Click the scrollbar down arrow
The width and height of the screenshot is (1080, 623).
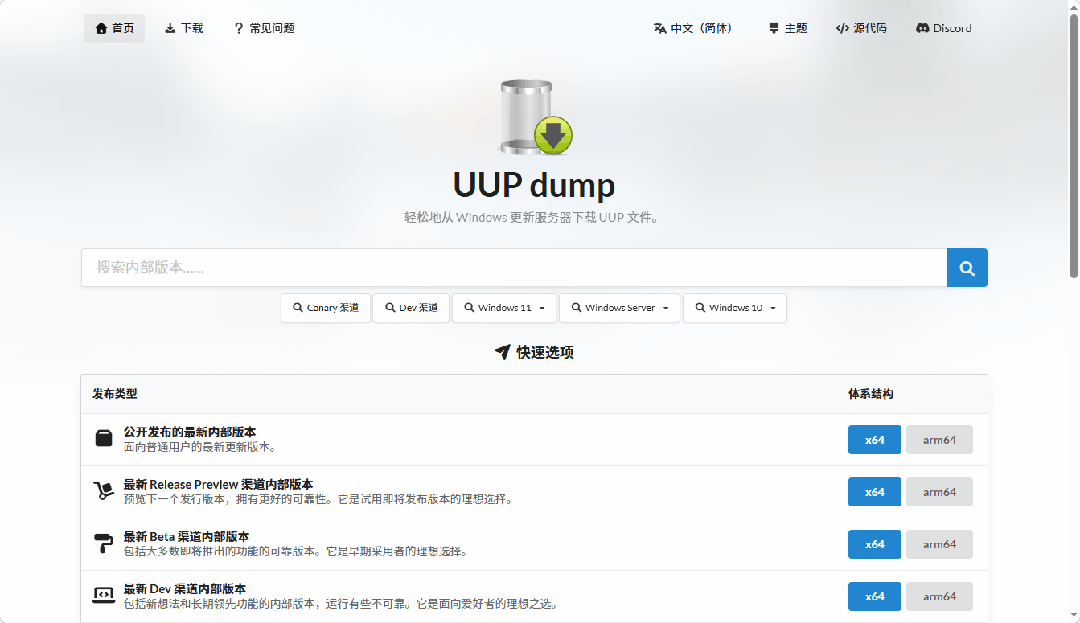pyautogui.click(x=1074, y=616)
